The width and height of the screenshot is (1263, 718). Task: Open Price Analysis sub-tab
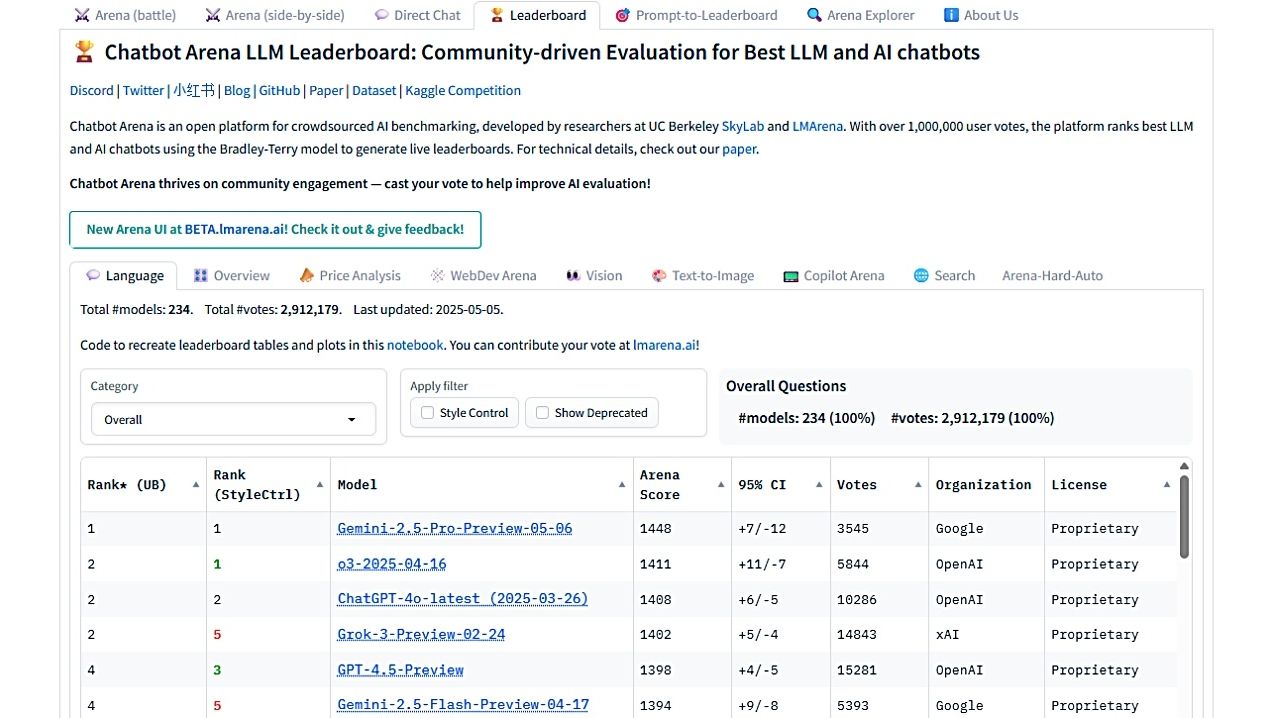(x=350, y=276)
